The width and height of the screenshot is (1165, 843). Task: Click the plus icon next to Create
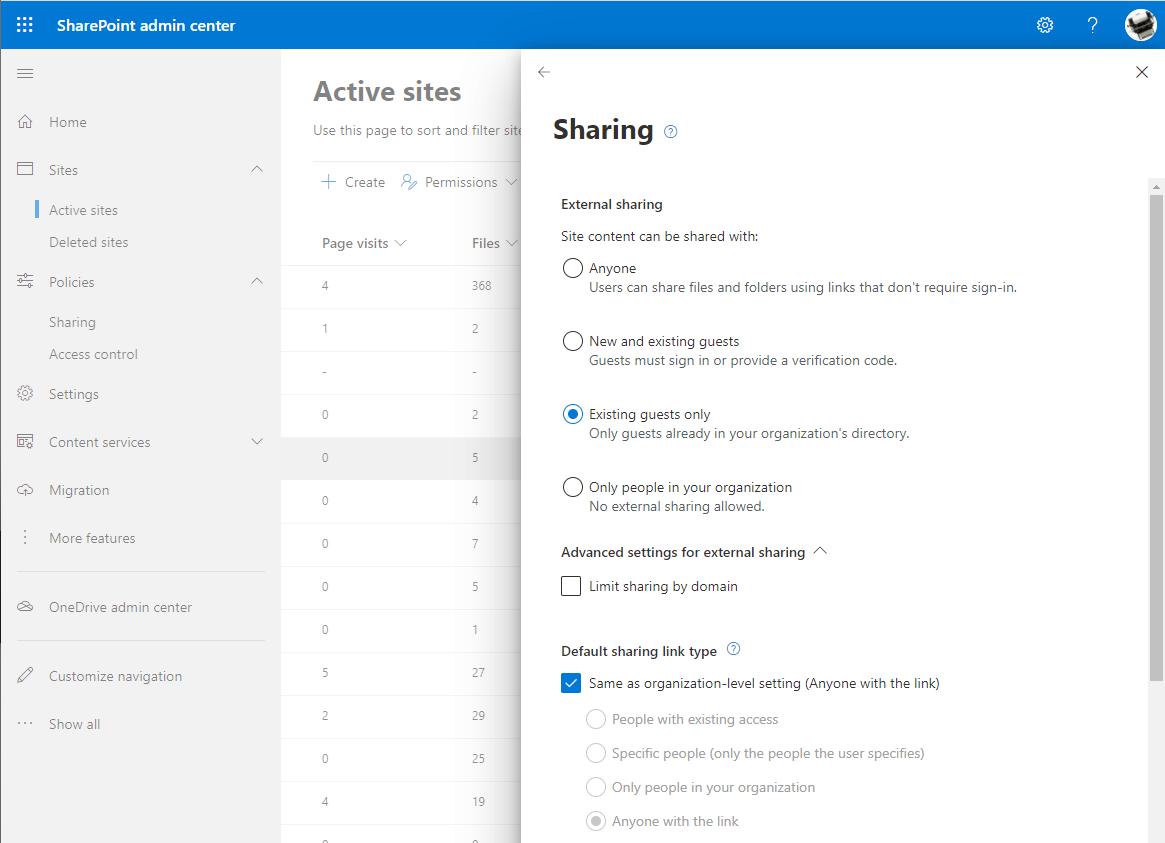tap(328, 182)
